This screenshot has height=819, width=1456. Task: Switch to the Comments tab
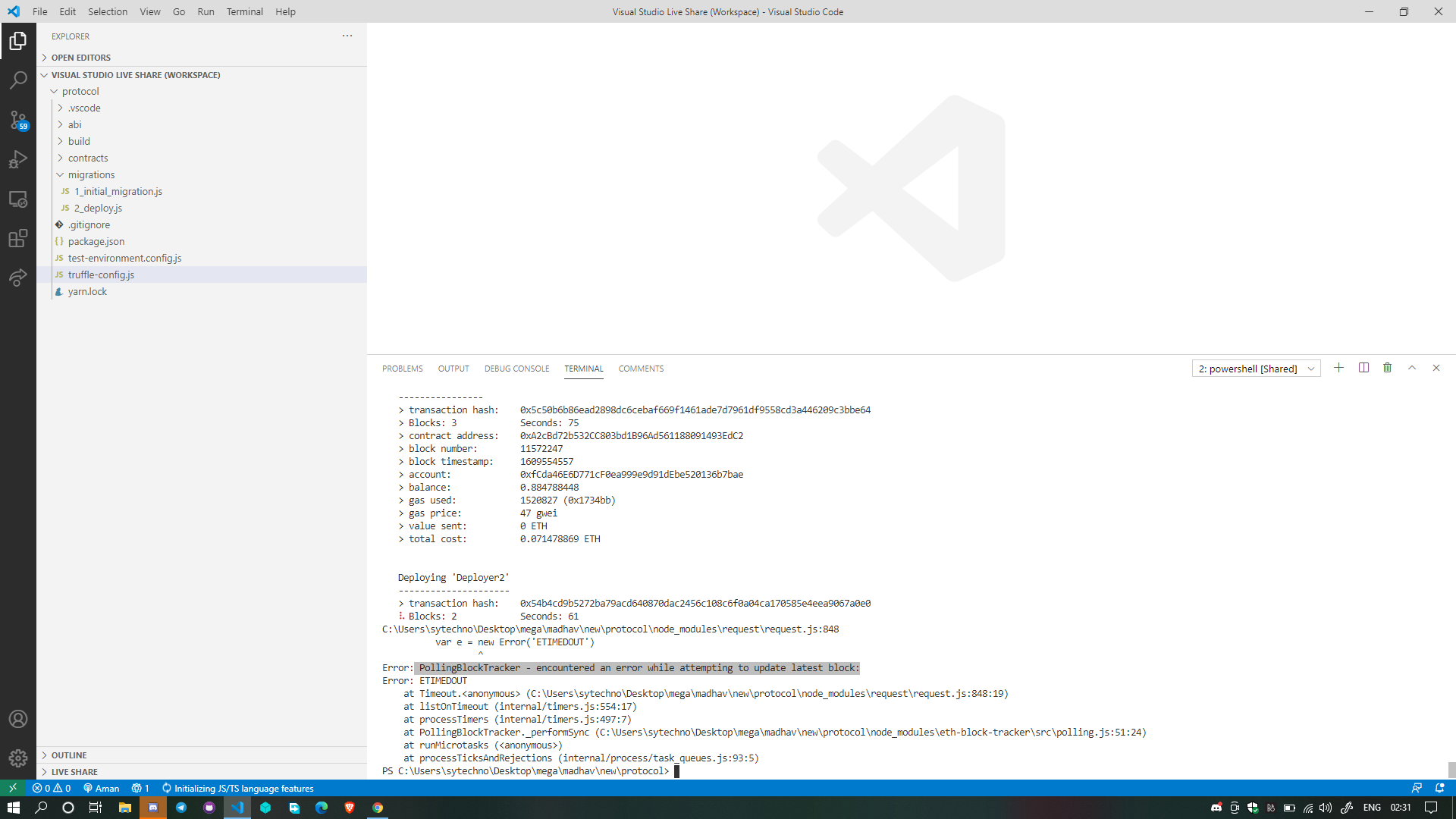[641, 369]
